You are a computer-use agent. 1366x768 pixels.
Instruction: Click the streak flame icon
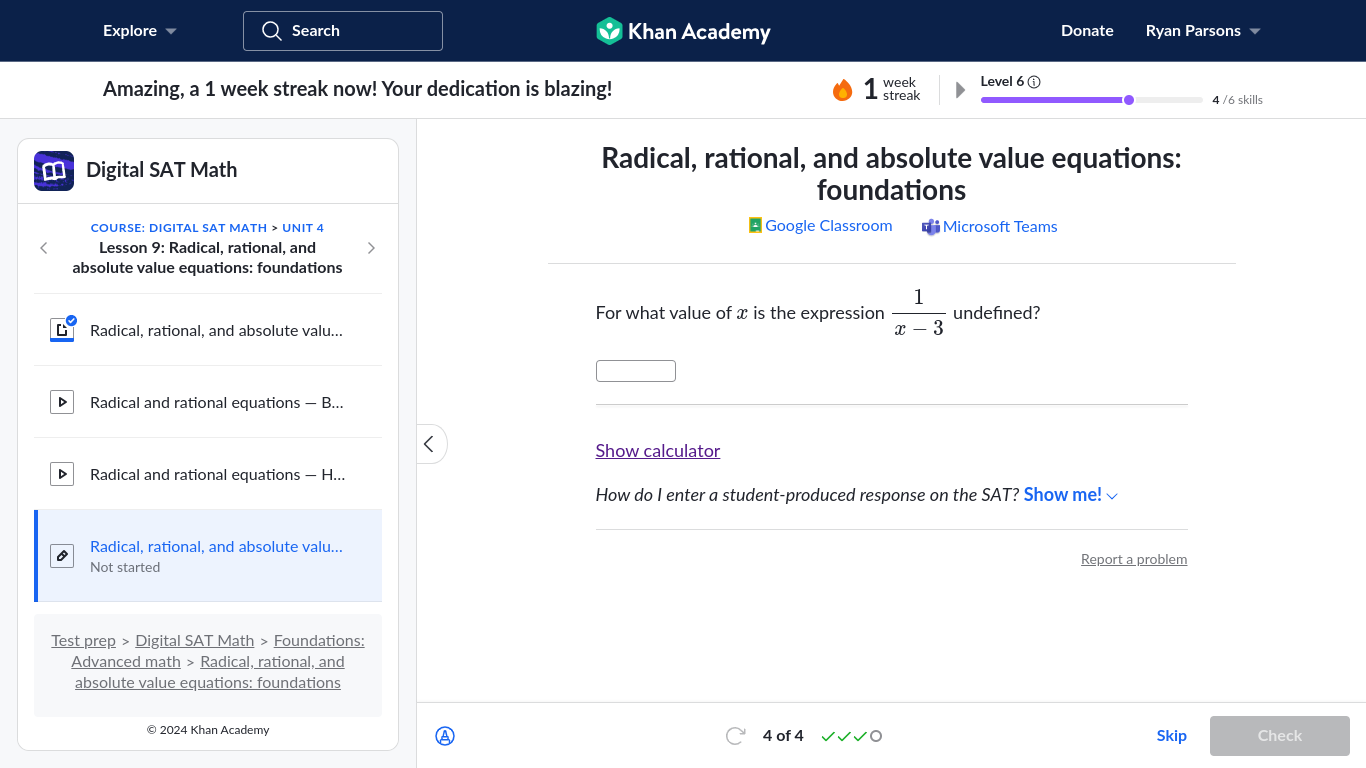[x=842, y=90]
